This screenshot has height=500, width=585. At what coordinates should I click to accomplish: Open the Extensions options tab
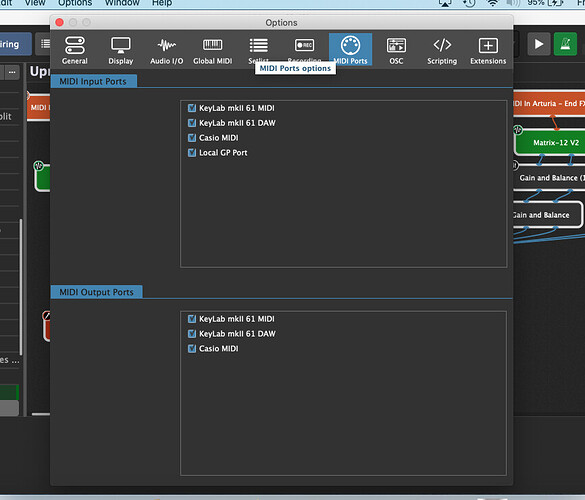[x=488, y=50]
